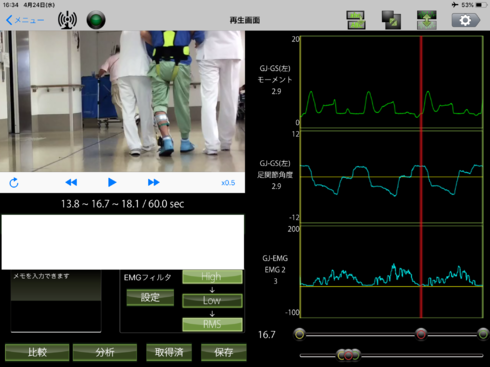
Task: Open the graph layout switch icon
Action: [356, 20]
